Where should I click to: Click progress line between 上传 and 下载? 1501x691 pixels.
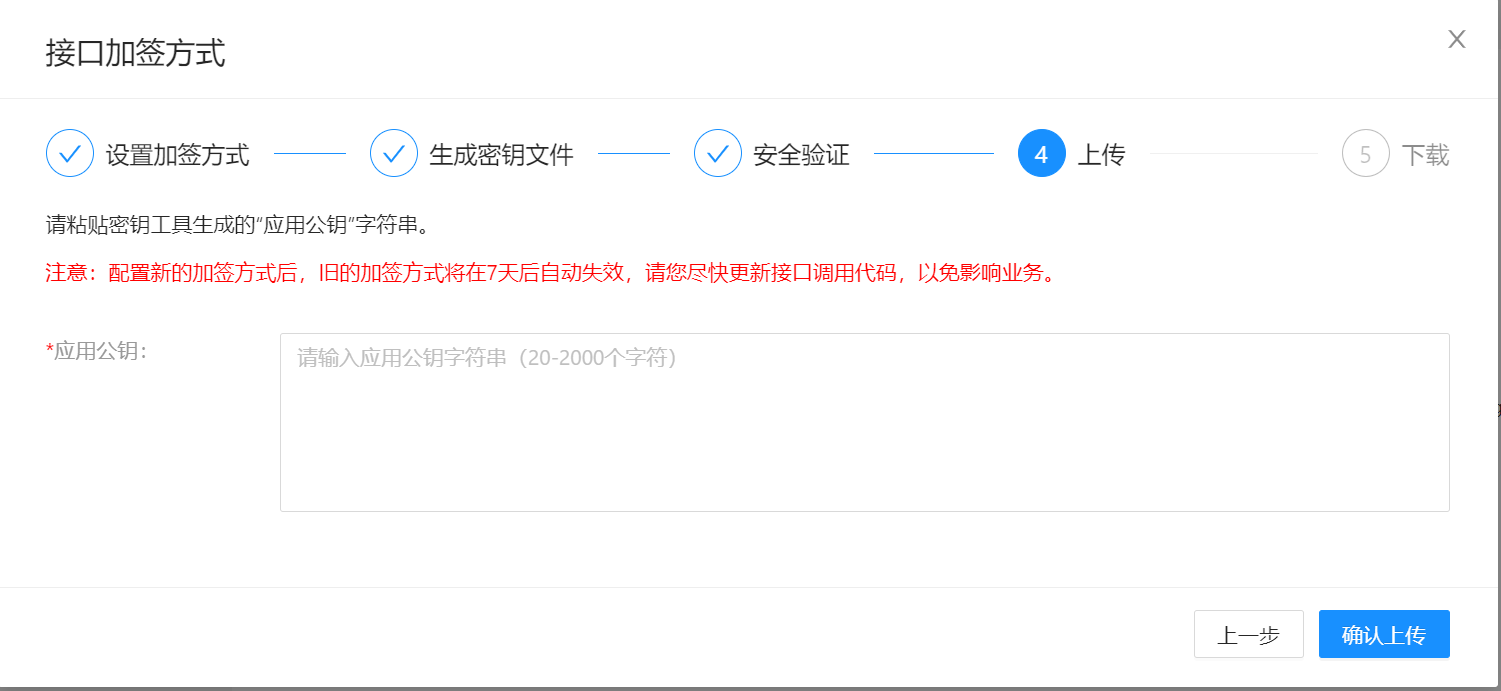click(x=1234, y=154)
